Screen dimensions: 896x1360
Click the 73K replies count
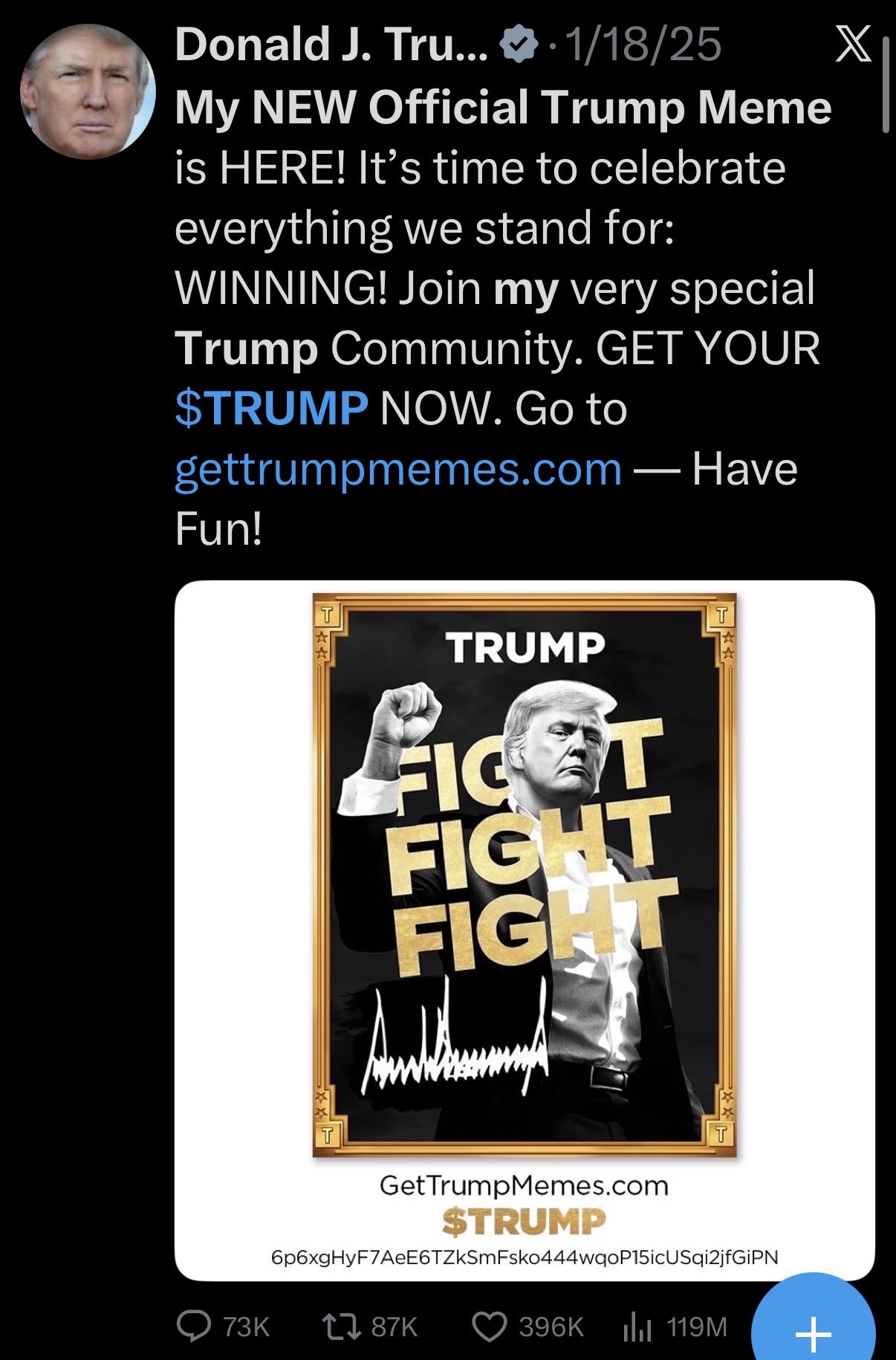click(x=246, y=1327)
